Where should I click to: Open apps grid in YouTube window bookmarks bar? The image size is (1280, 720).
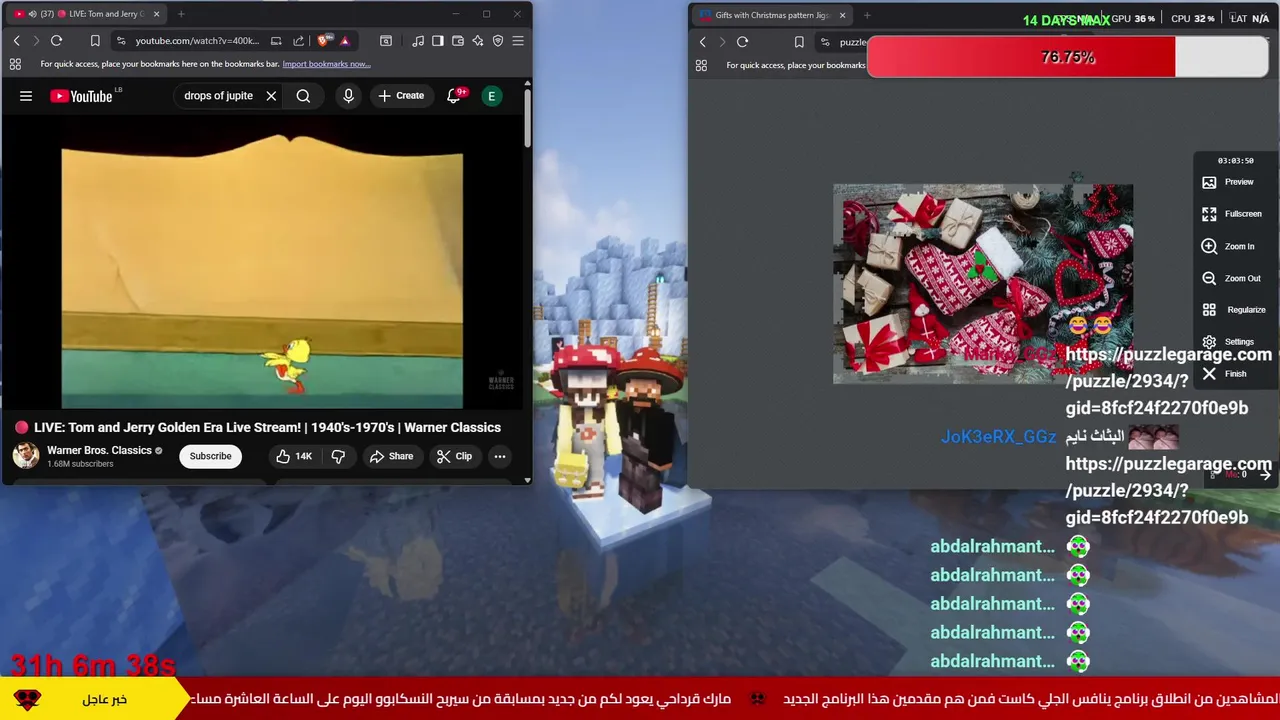[15, 64]
